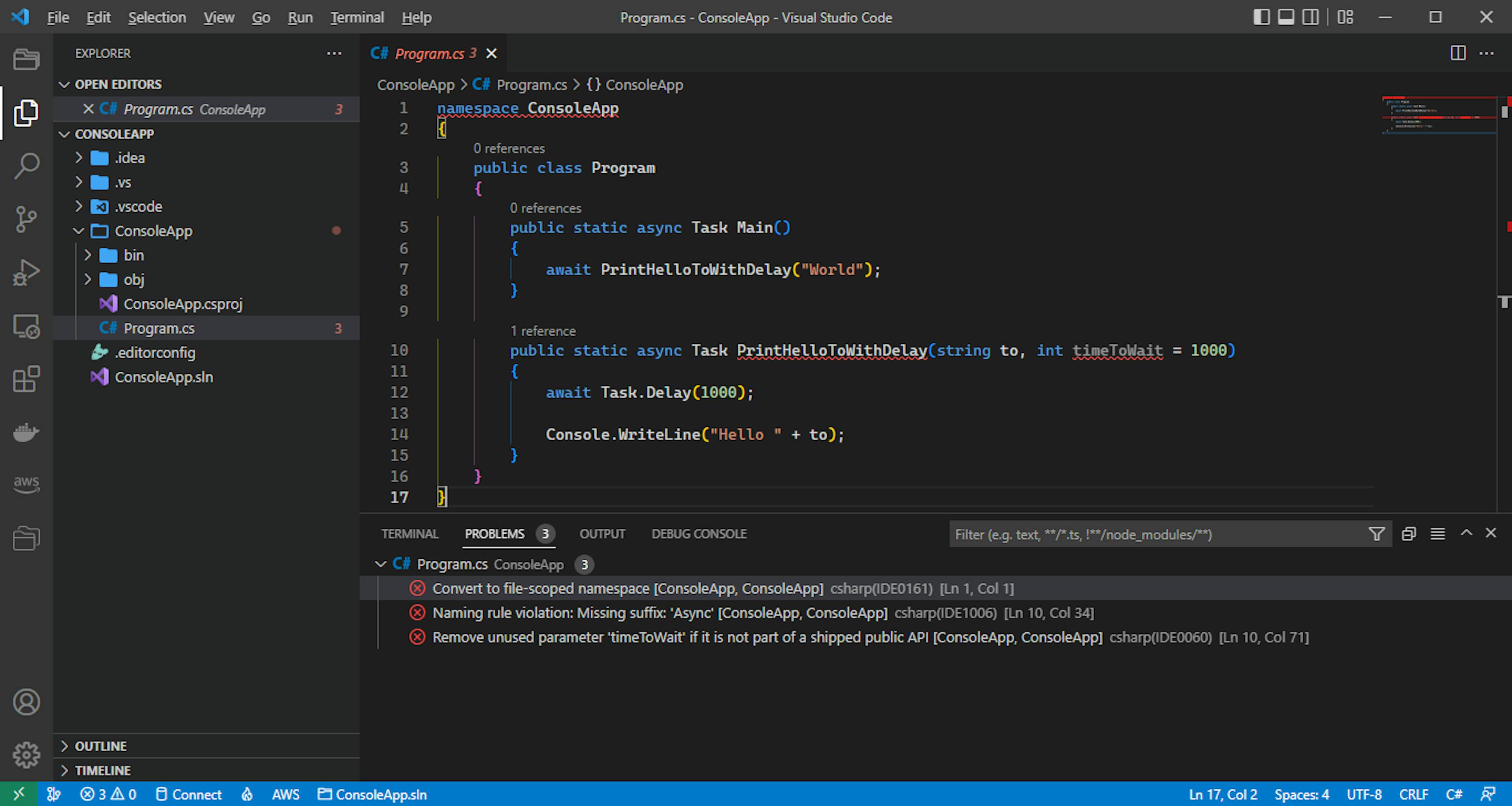This screenshot has height=806, width=1512.
Task: Click the problems filter text field
Action: click(1151, 534)
